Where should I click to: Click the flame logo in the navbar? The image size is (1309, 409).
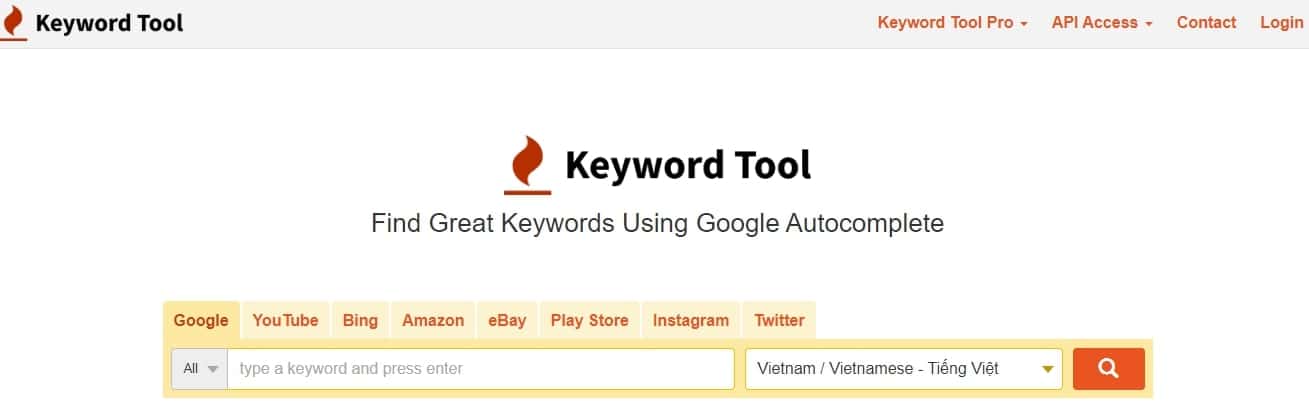(14, 24)
